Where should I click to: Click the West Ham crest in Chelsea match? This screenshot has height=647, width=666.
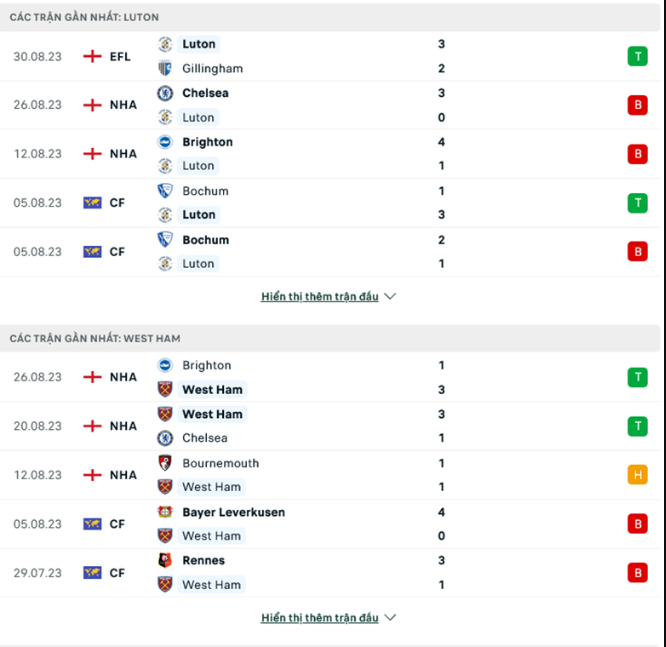click(x=165, y=414)
